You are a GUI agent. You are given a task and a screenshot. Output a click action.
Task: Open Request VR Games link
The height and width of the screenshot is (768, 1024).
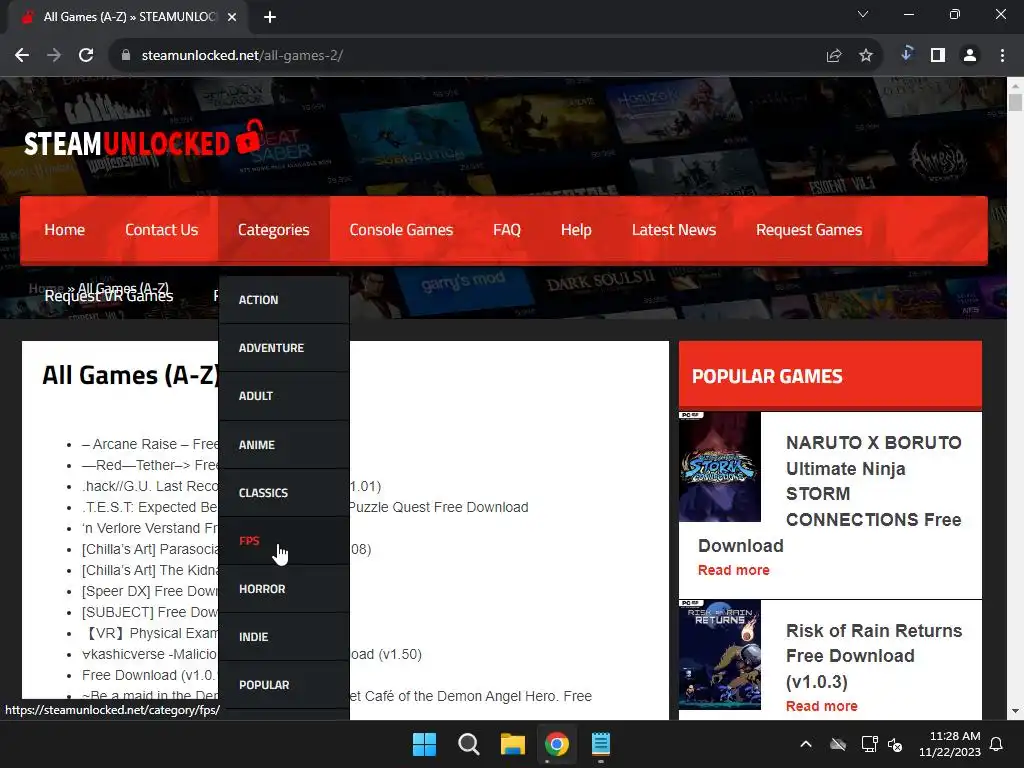[x=108, y=296]
